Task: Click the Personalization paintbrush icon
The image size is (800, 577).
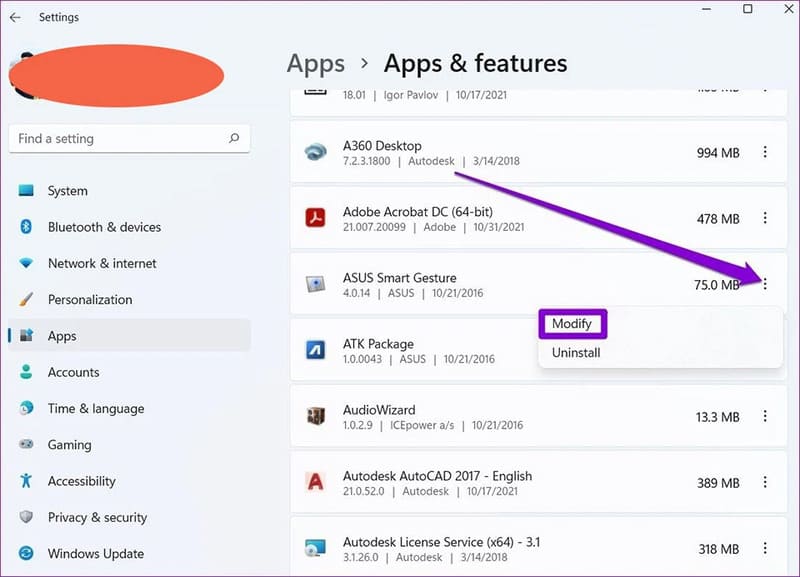Action: point(26,299)
